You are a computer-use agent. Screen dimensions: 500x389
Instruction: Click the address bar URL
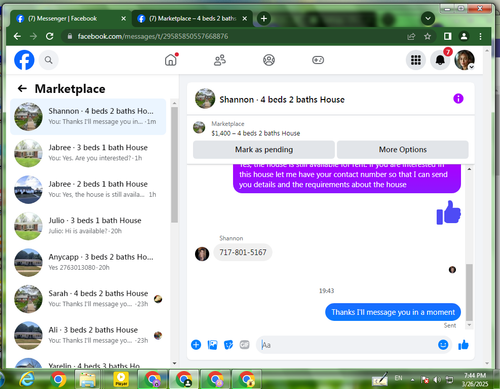153,36
